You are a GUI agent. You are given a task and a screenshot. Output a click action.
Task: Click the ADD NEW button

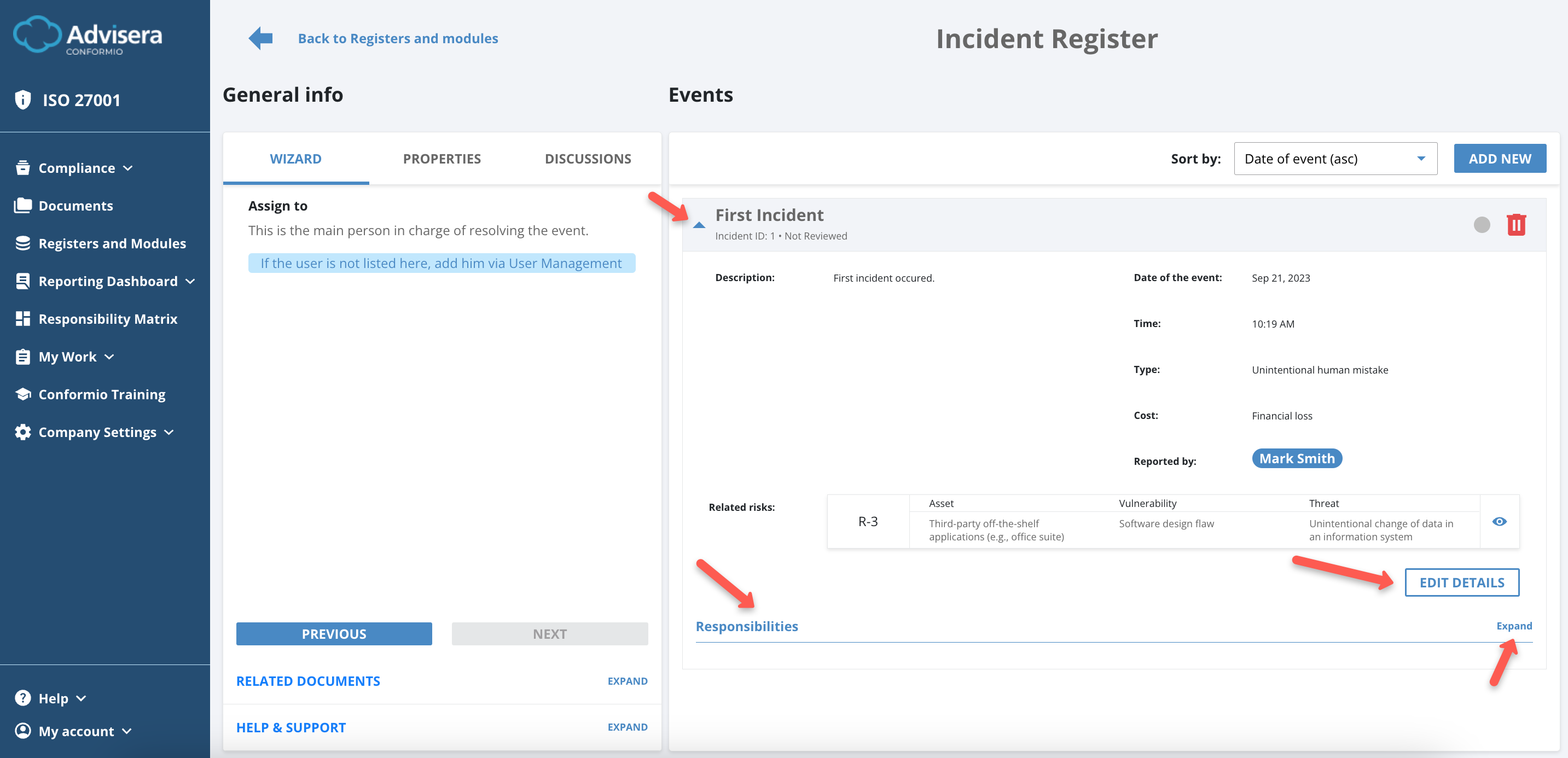(x=1500, y=158)
